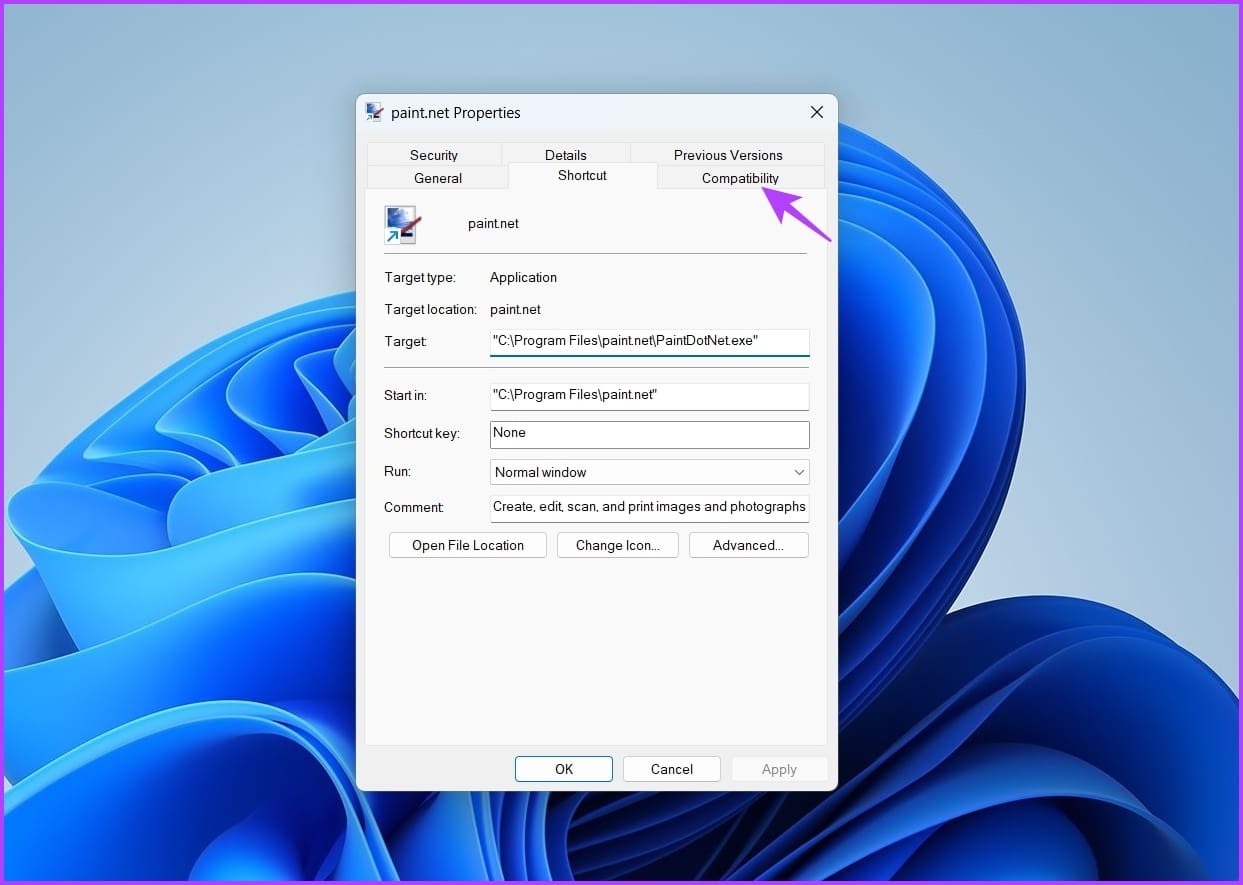Confirm changes with the OK button
Screen dimensions: 1243x885
tap(563, 769)
